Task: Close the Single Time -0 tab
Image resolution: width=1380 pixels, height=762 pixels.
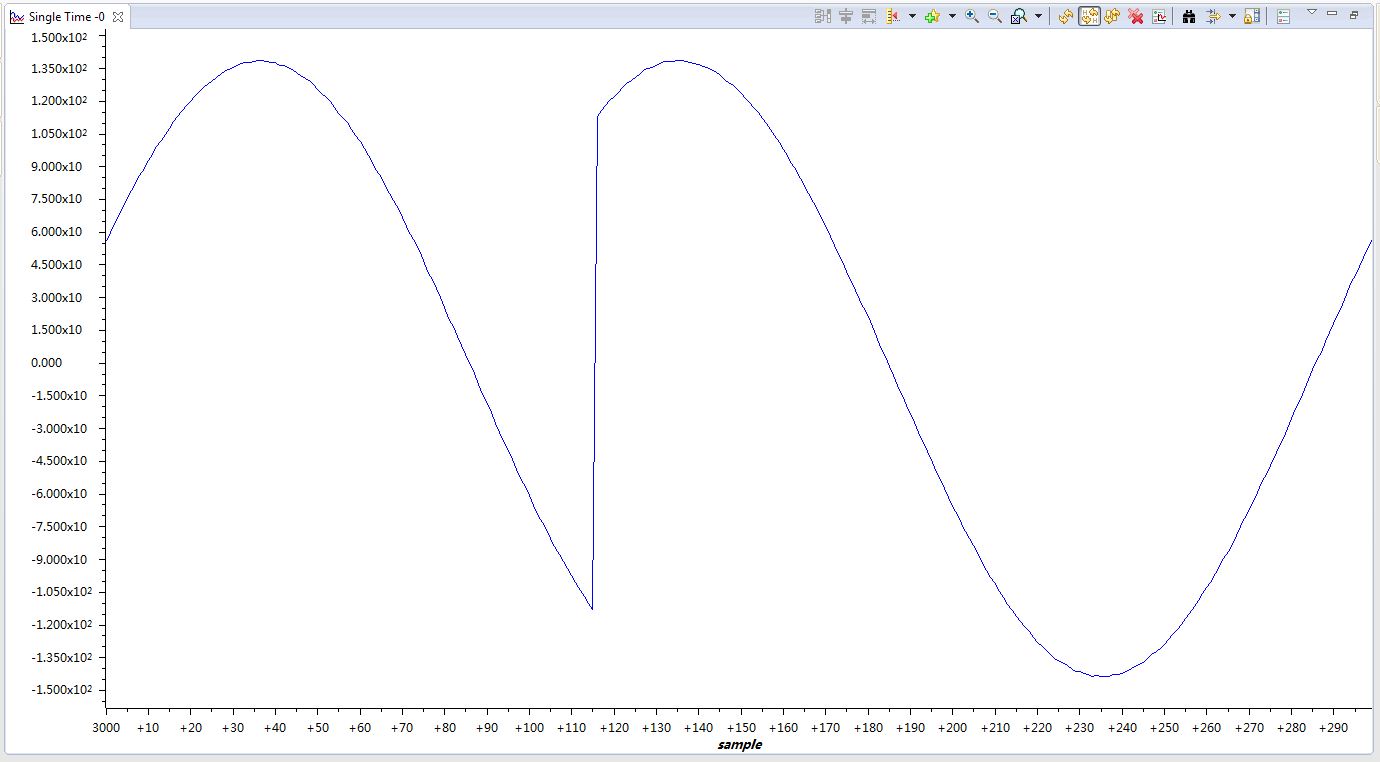Action: coord(117,17)
